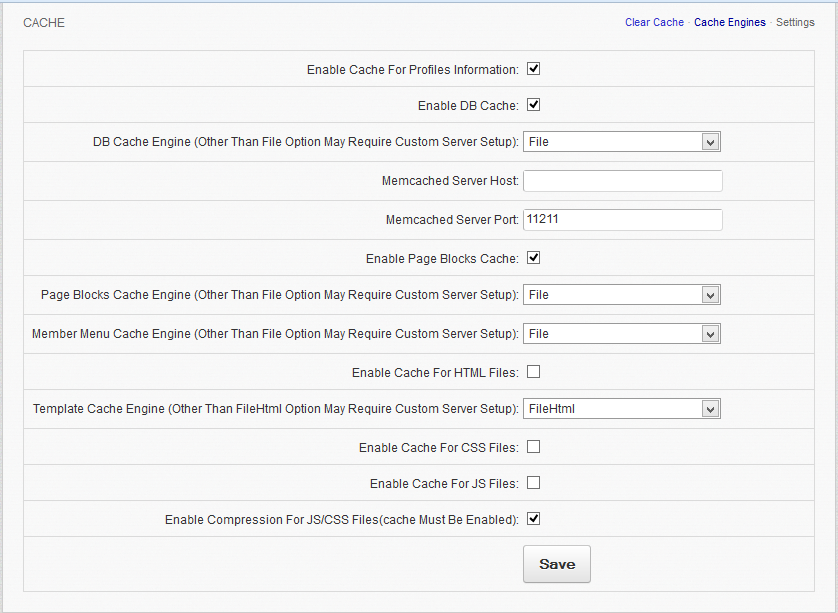Enable Cache For HTML Files checkbox
This screenshot has width=838, height=613.
point(534,372)
